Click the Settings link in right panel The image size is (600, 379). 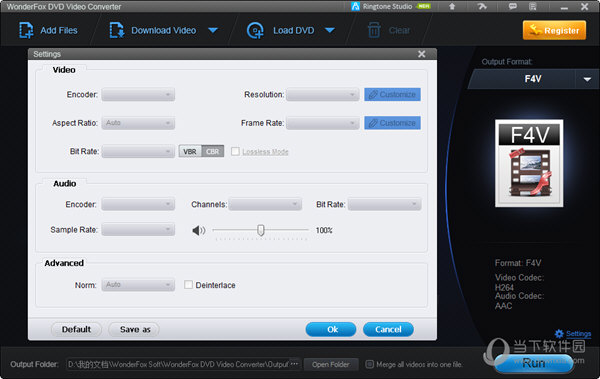[578, 334]
